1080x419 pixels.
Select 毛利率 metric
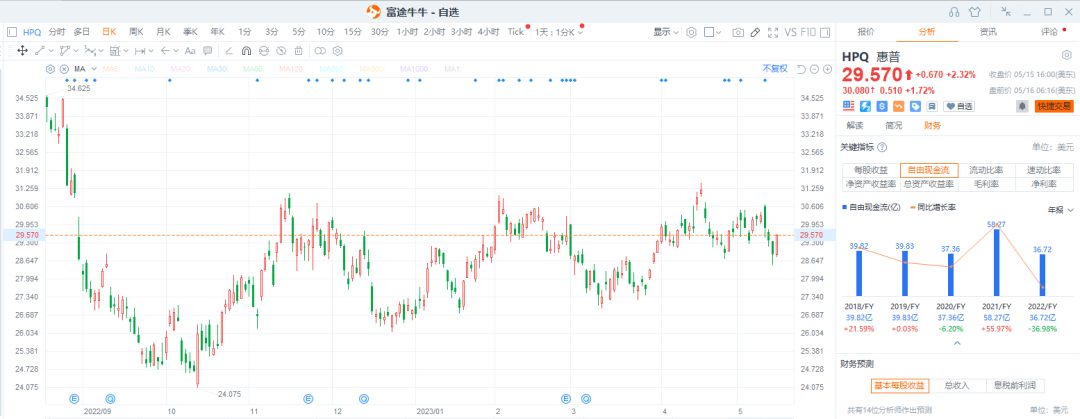(x=986, y=184)
